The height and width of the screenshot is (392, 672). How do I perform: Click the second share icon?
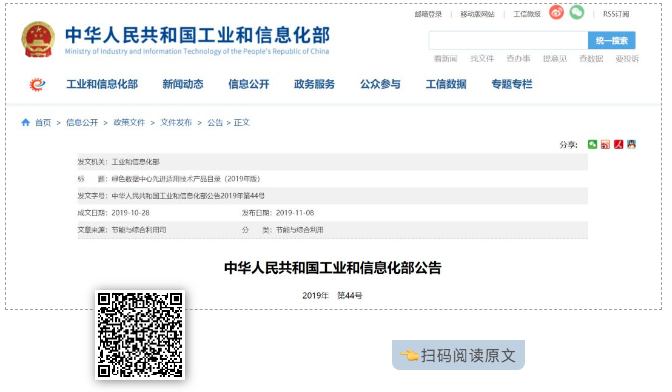605,144
